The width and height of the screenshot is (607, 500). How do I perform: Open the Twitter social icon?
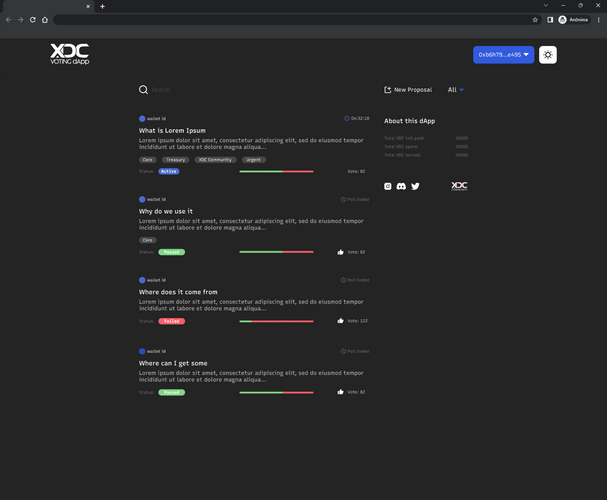click(415, 186)
